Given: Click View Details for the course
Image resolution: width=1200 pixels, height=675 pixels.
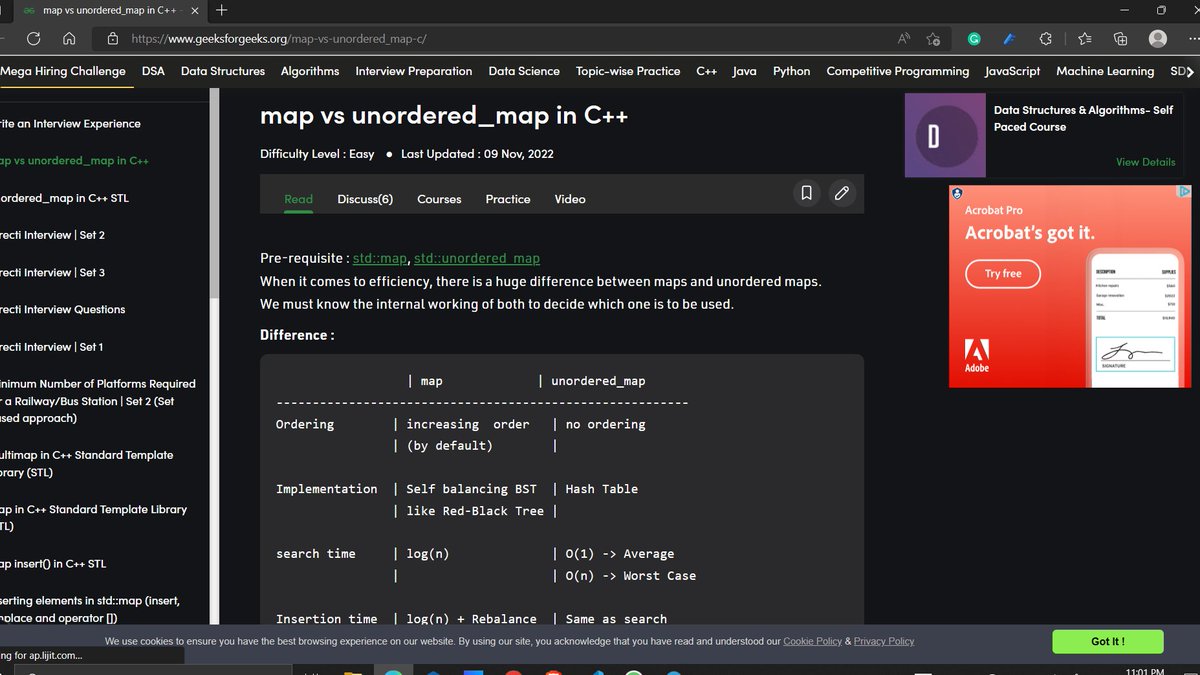Looking at the screenshot, I should 1146,162.
